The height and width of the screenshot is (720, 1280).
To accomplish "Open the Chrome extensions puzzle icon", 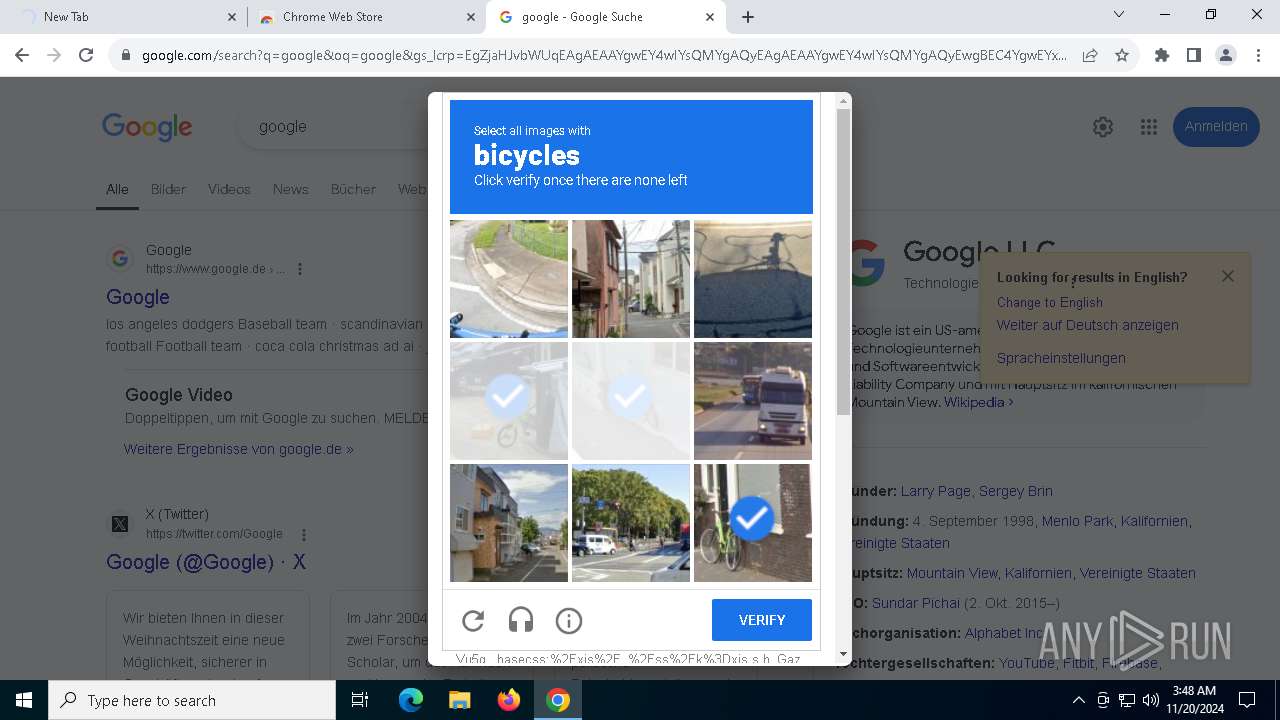I will 1161,56.
